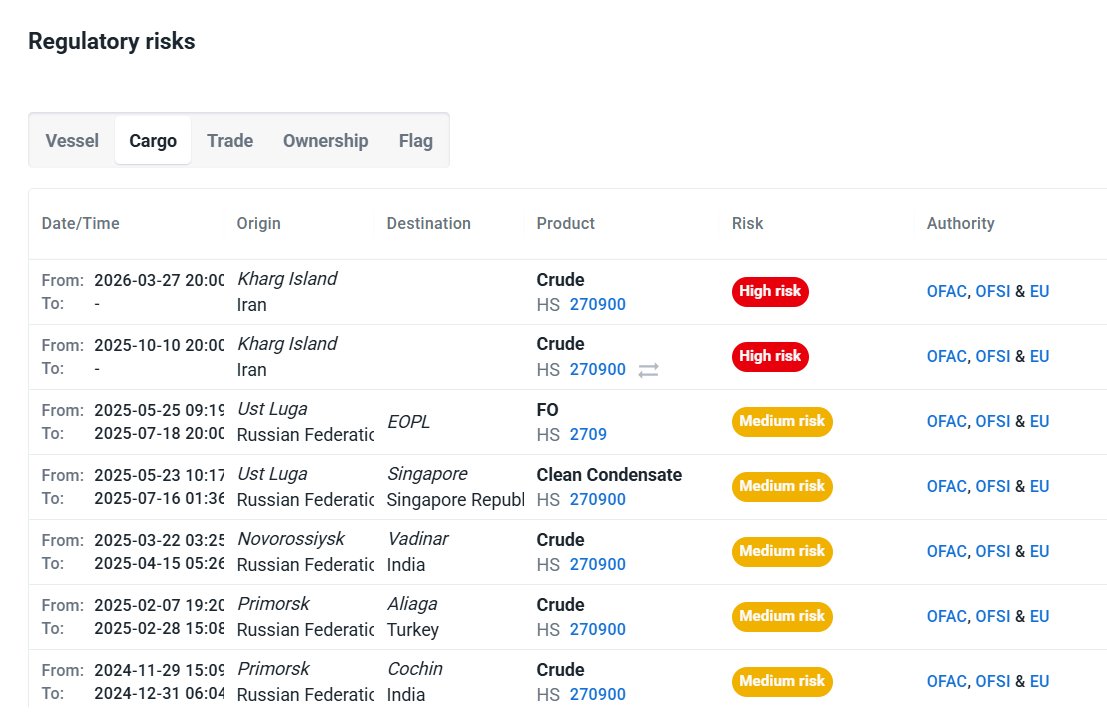Click the transfer arrows icon beside HS 270900
This screenshot has width=1107, height=727.
[648, 370]
